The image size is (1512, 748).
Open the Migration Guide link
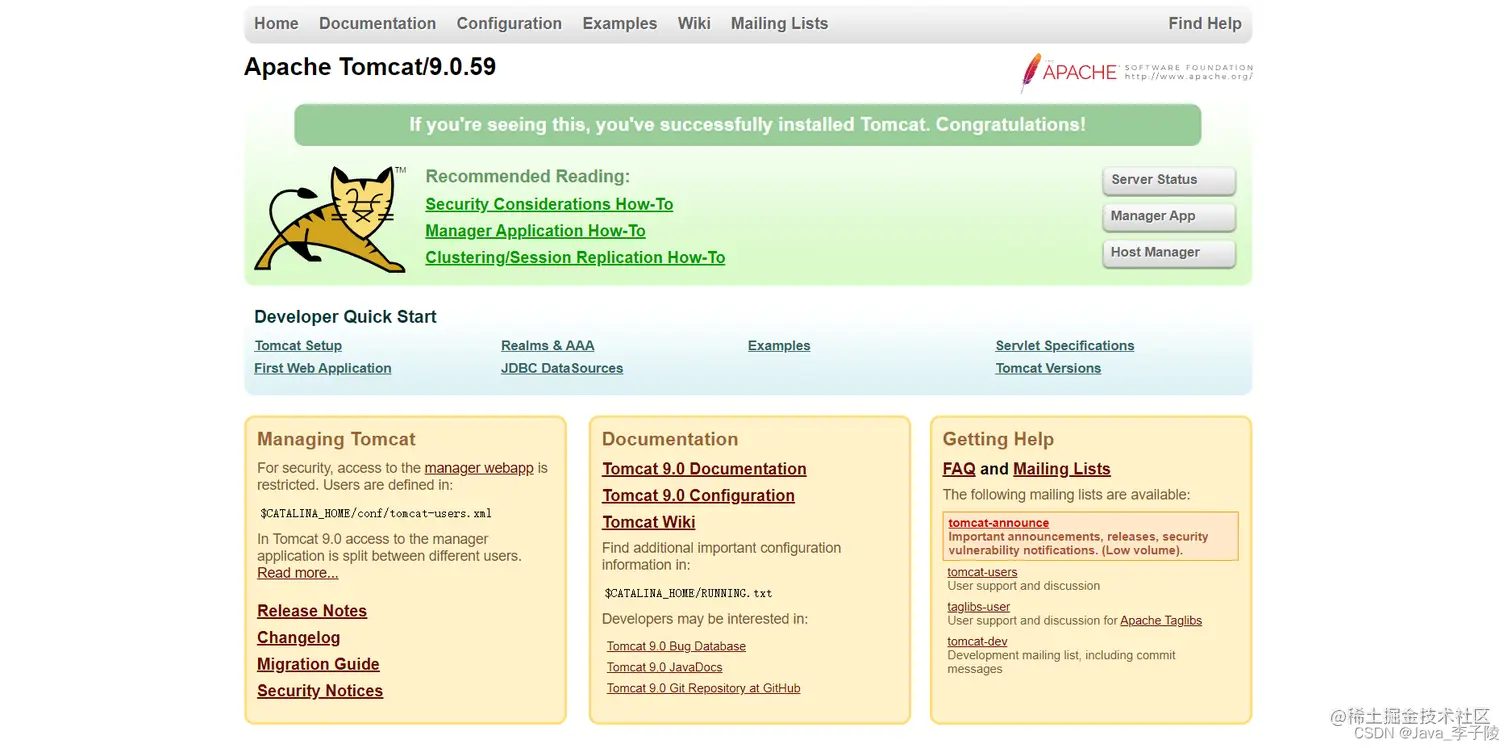[x=318, y=664]
